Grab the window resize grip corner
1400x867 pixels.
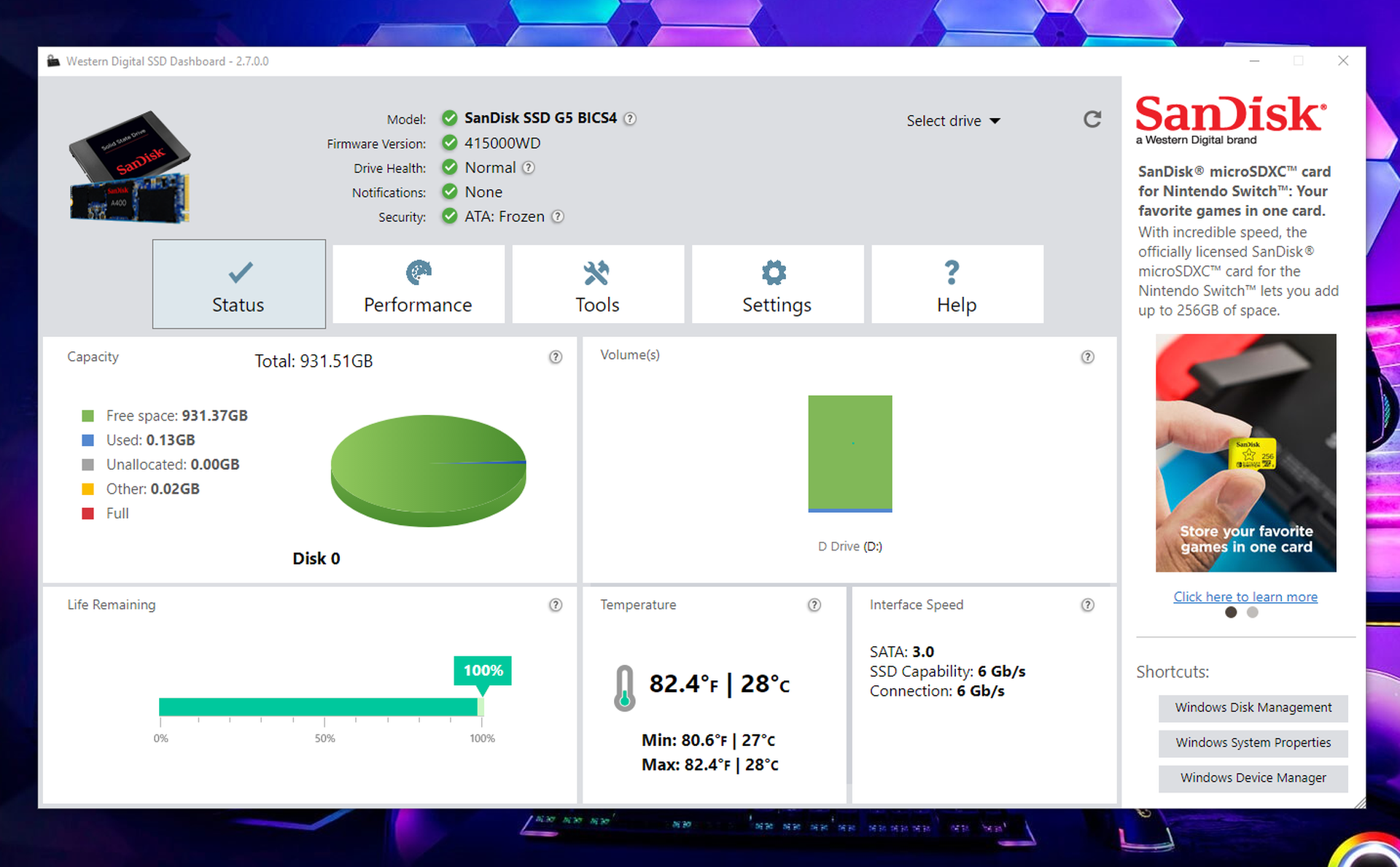[x=1360, y=802]
